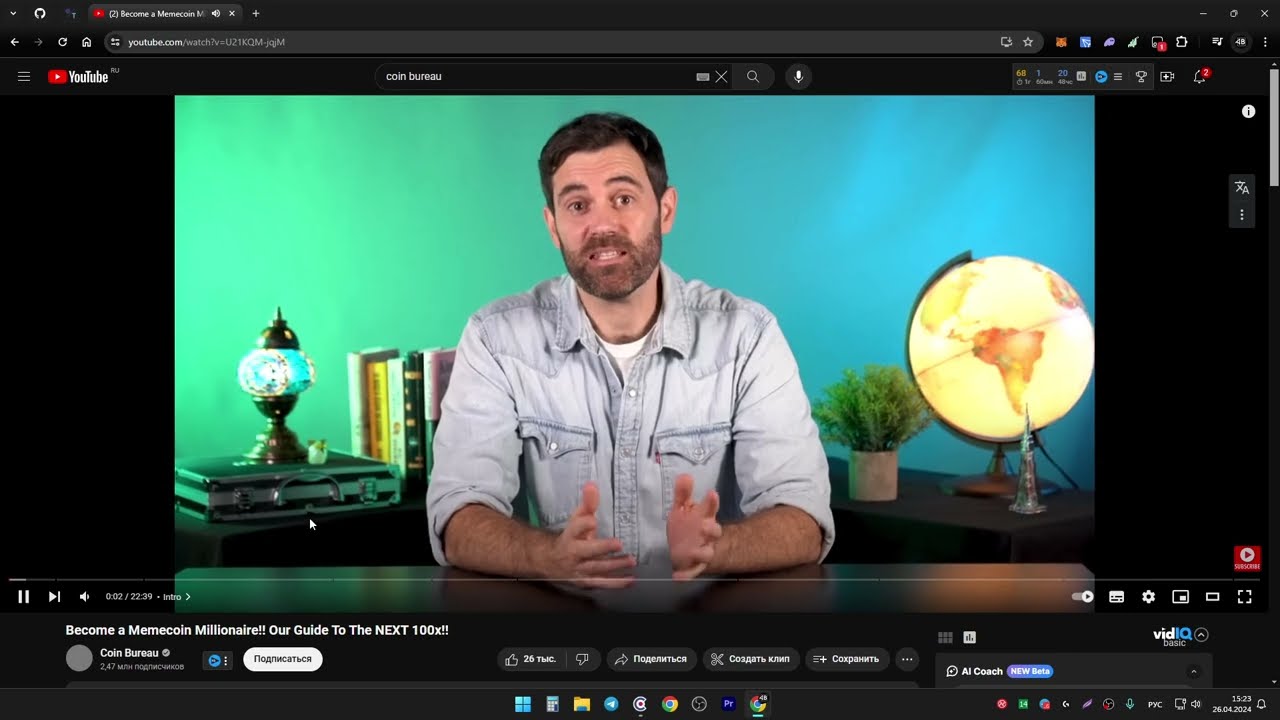Seek on the video progress bar
The image size is (1280, 720).
point(634,579)
